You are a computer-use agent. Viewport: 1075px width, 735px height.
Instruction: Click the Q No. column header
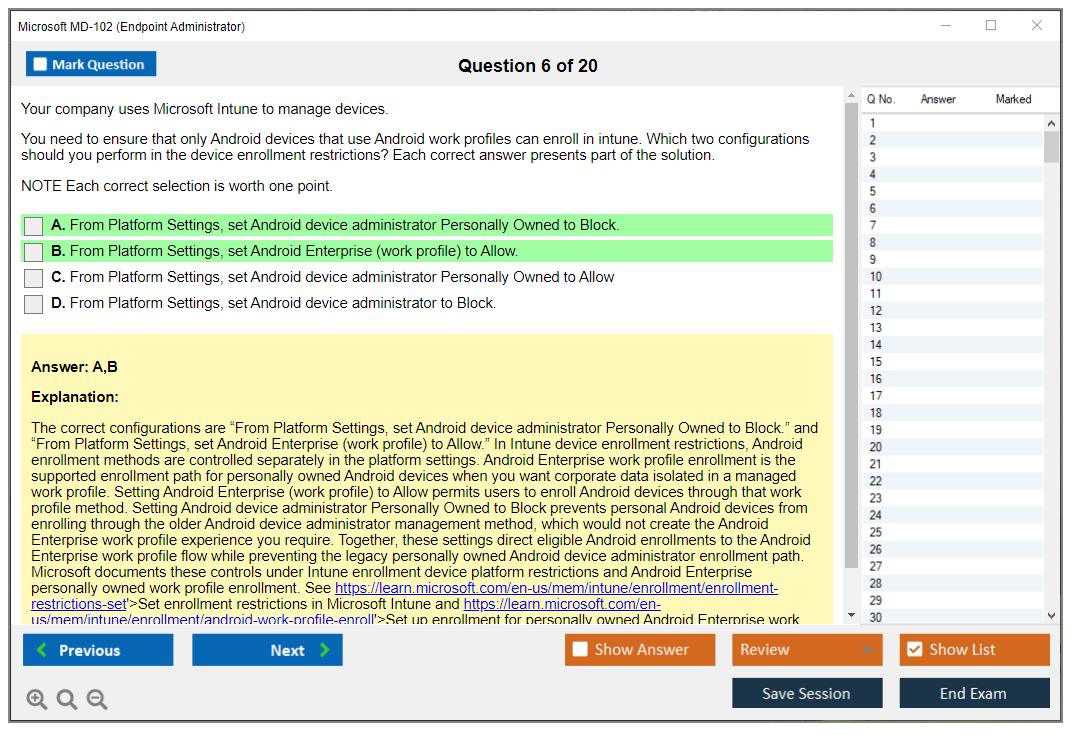(880, 99)
